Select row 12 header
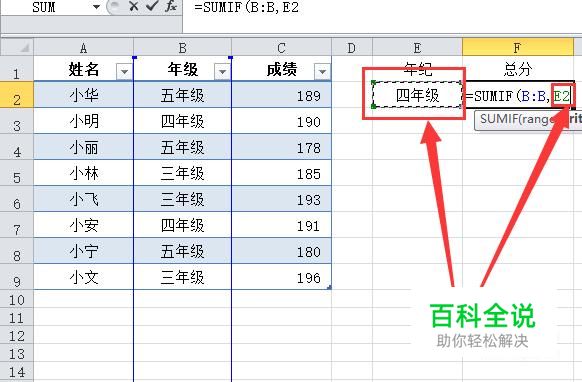The image size is (582, 382). click(17, 335)
